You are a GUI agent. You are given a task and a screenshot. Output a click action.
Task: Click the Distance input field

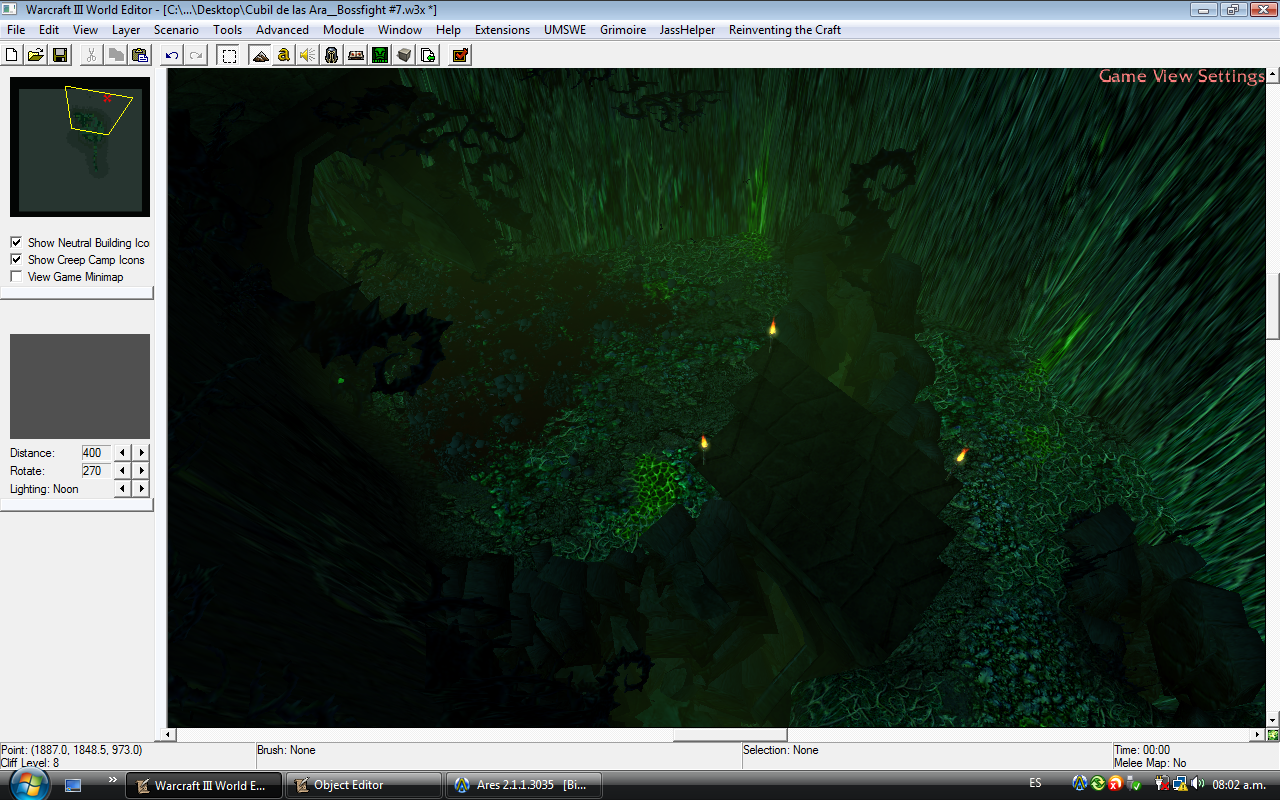point(96,453)
